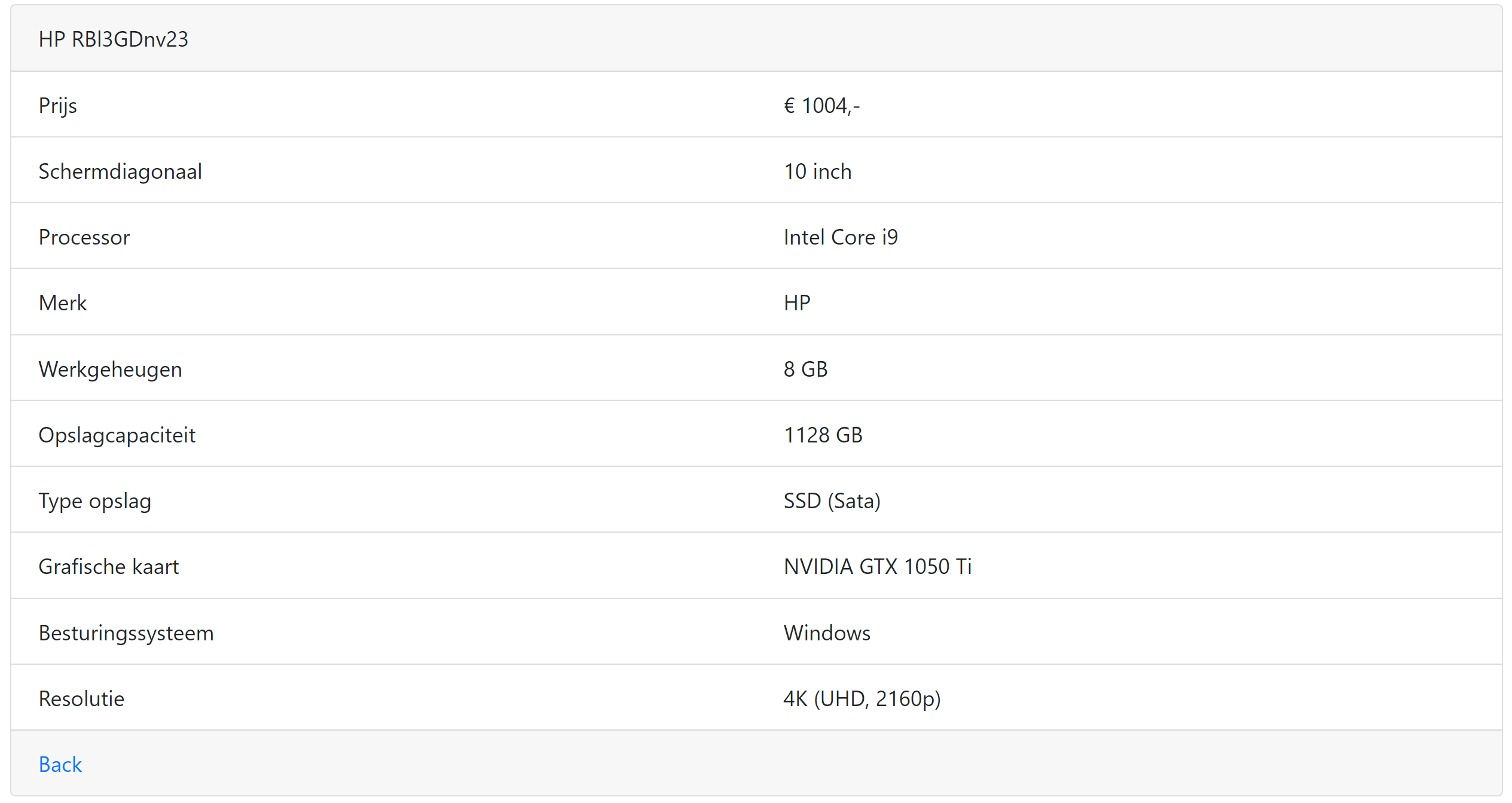Click the Merk label
Image resolution: width=1512 pixels, height=803 pixels.
(x=63, y=303)
